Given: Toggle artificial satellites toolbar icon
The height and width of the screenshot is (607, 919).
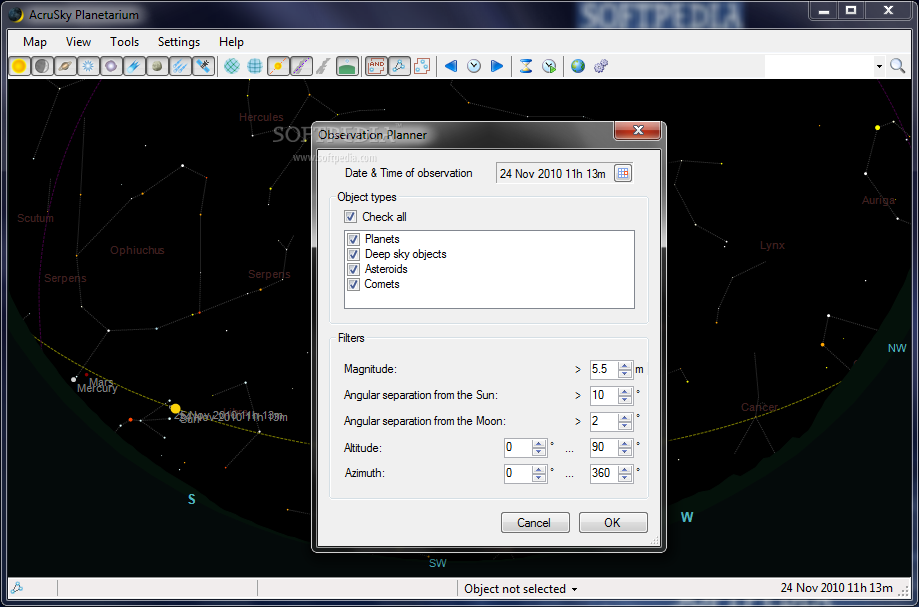Looking at the screenshot, I should click(203, 66).
